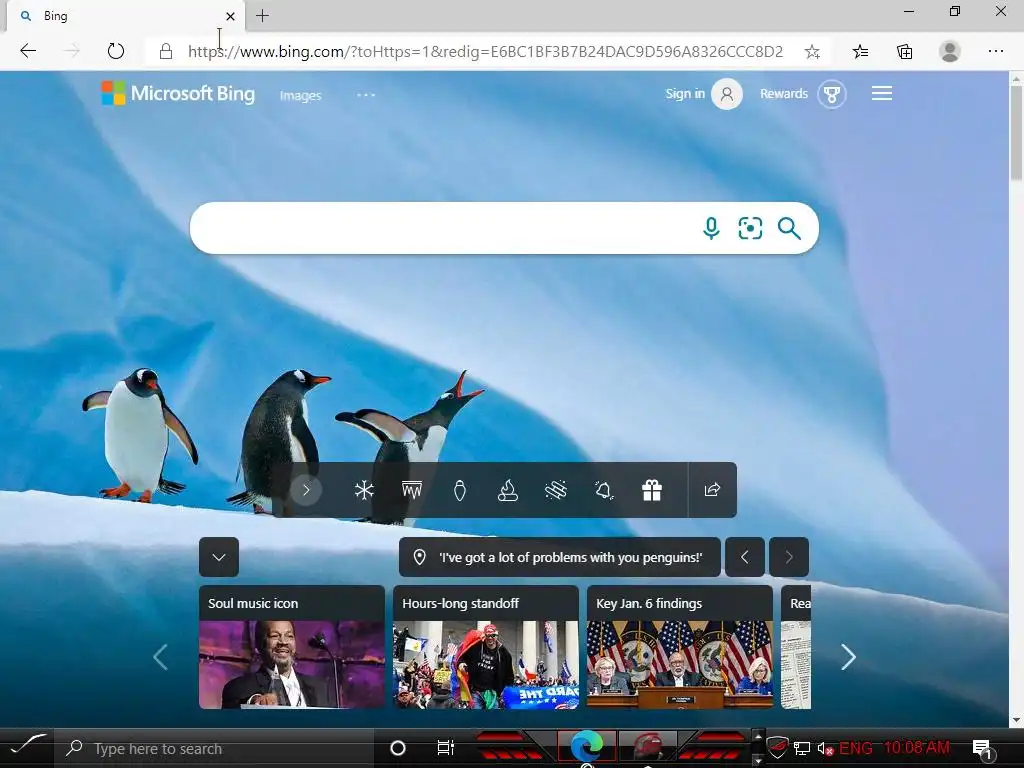This screenshot has height=768, width=1024.
Task: View site information lock icon
Action: 166,52
